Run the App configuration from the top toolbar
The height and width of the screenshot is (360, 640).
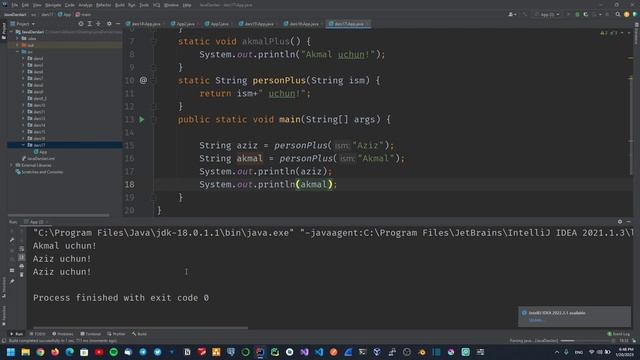pos(568,14)
